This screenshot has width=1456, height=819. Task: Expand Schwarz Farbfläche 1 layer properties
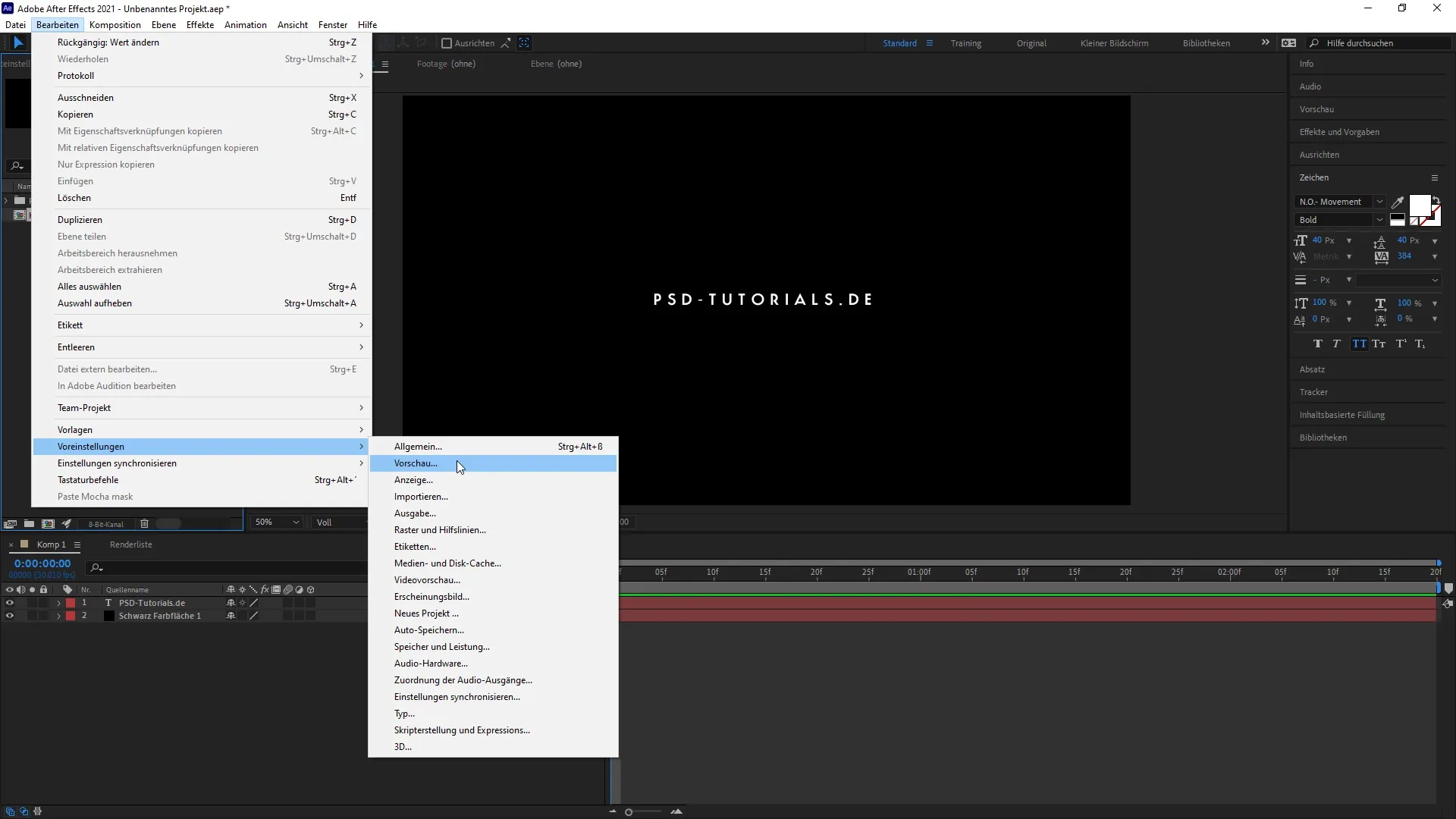(x=58, y=616)
